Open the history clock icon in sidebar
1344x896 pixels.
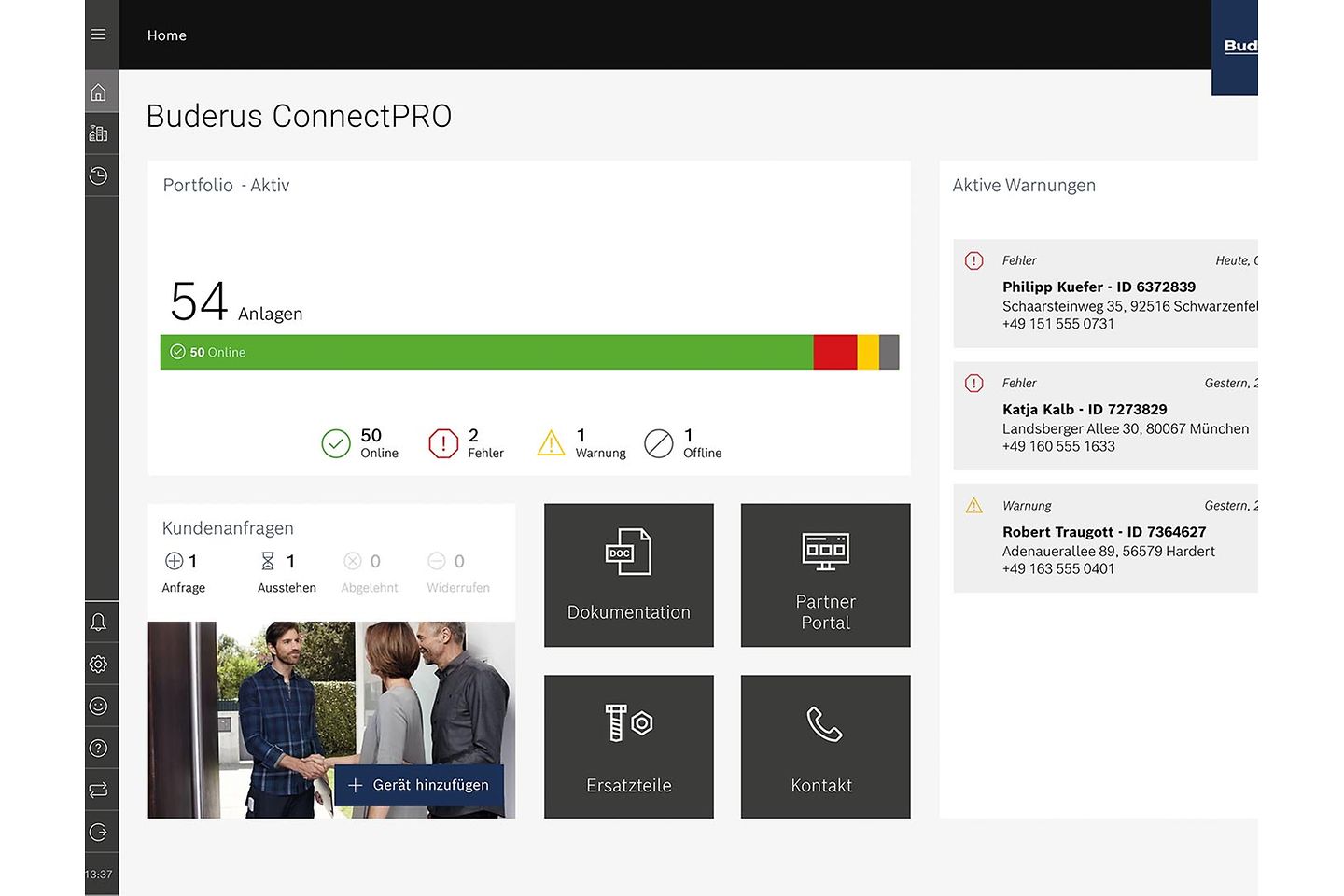(x=98, y=175)
